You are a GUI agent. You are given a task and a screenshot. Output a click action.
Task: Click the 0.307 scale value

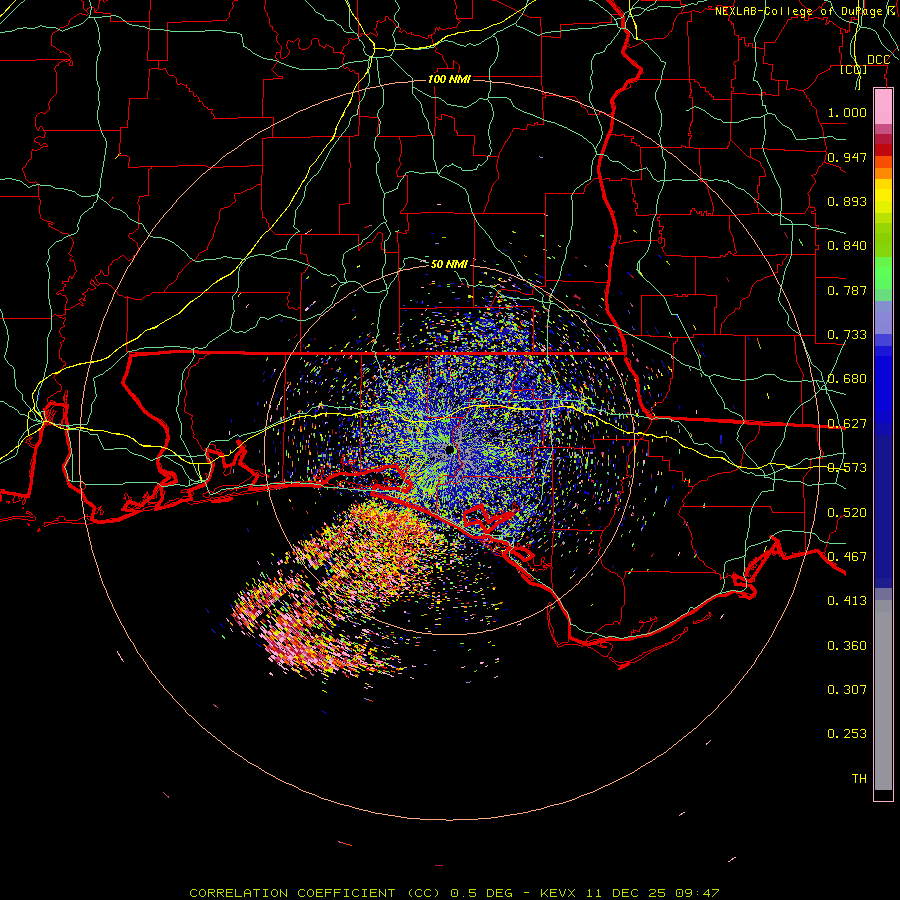point(847,690)
